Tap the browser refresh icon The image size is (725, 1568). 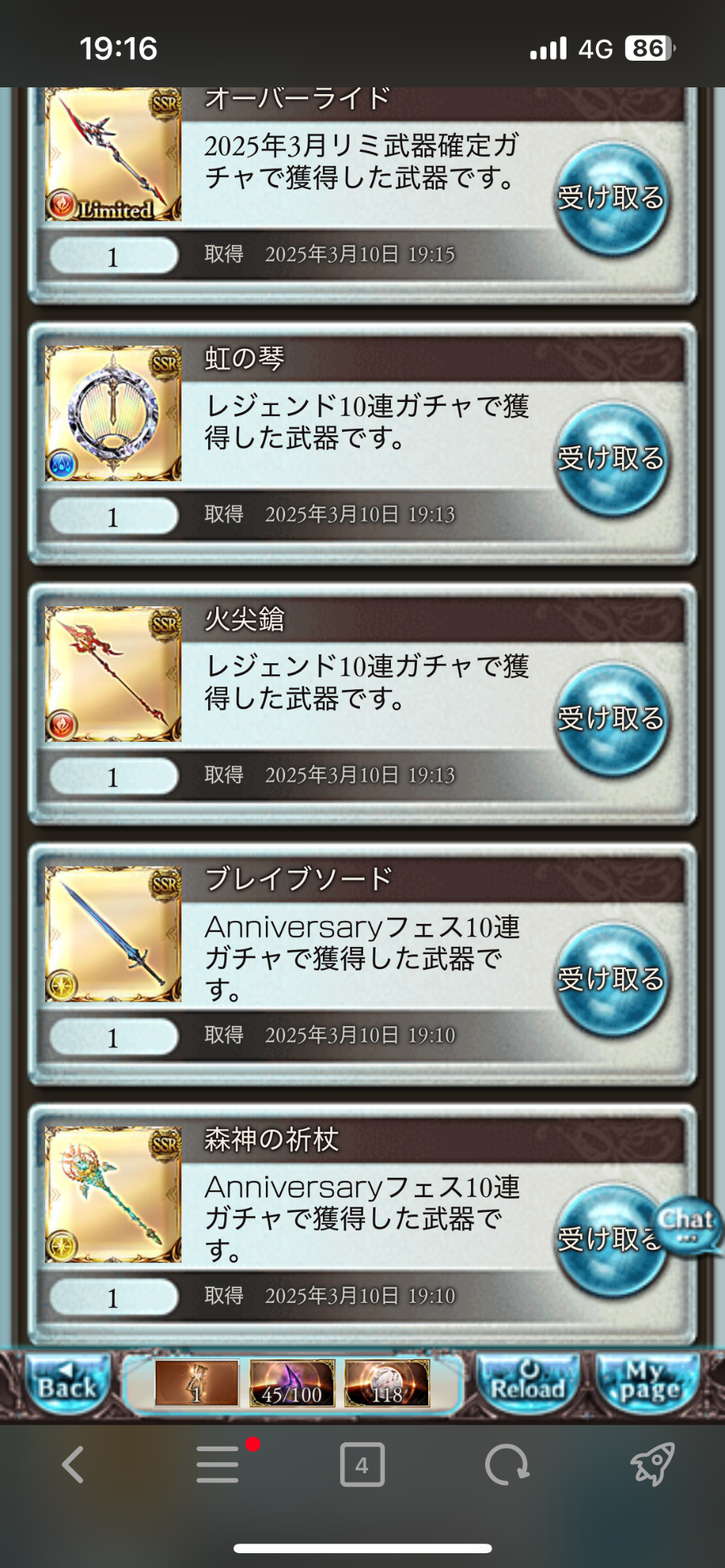coord(507,1464)
